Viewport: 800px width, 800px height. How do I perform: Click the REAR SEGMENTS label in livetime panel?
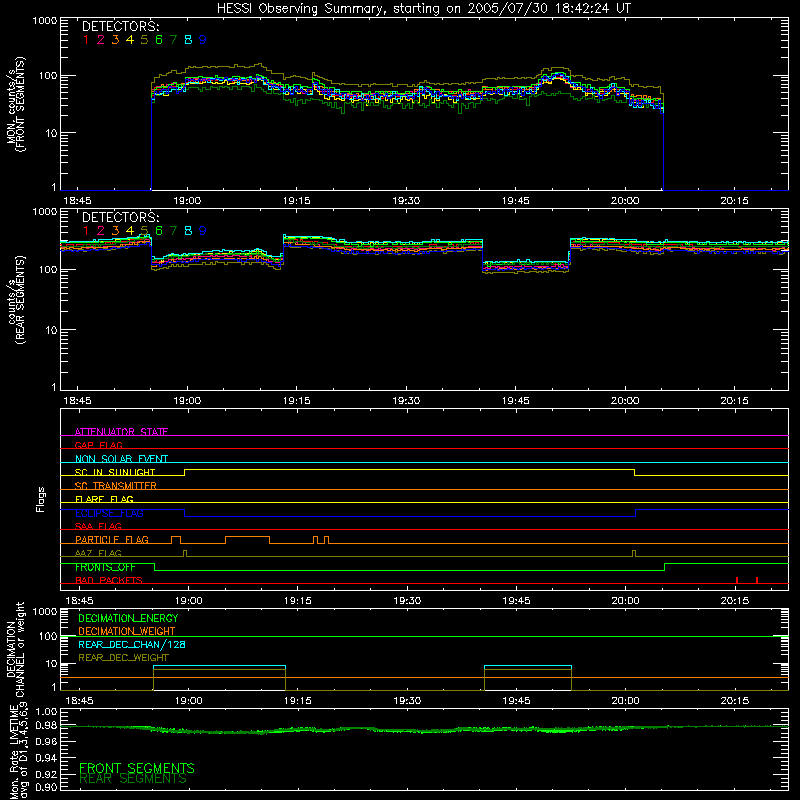[133, 779]
